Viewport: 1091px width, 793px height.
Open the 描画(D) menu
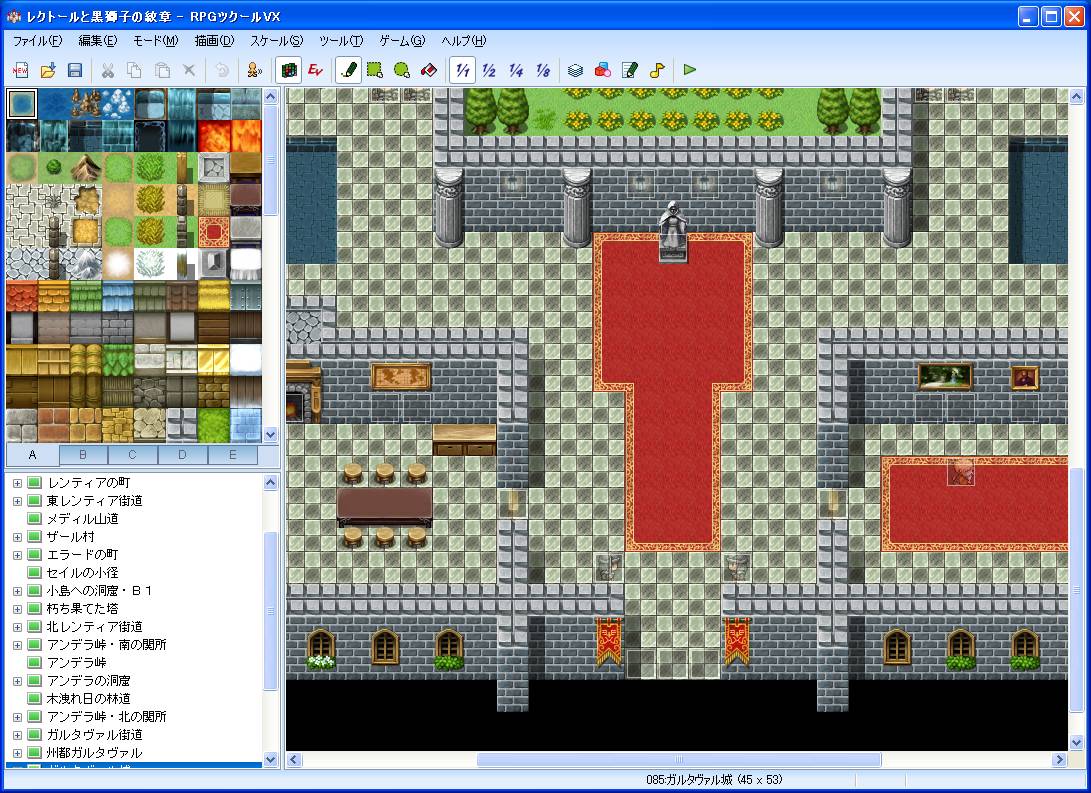(214, 41)
